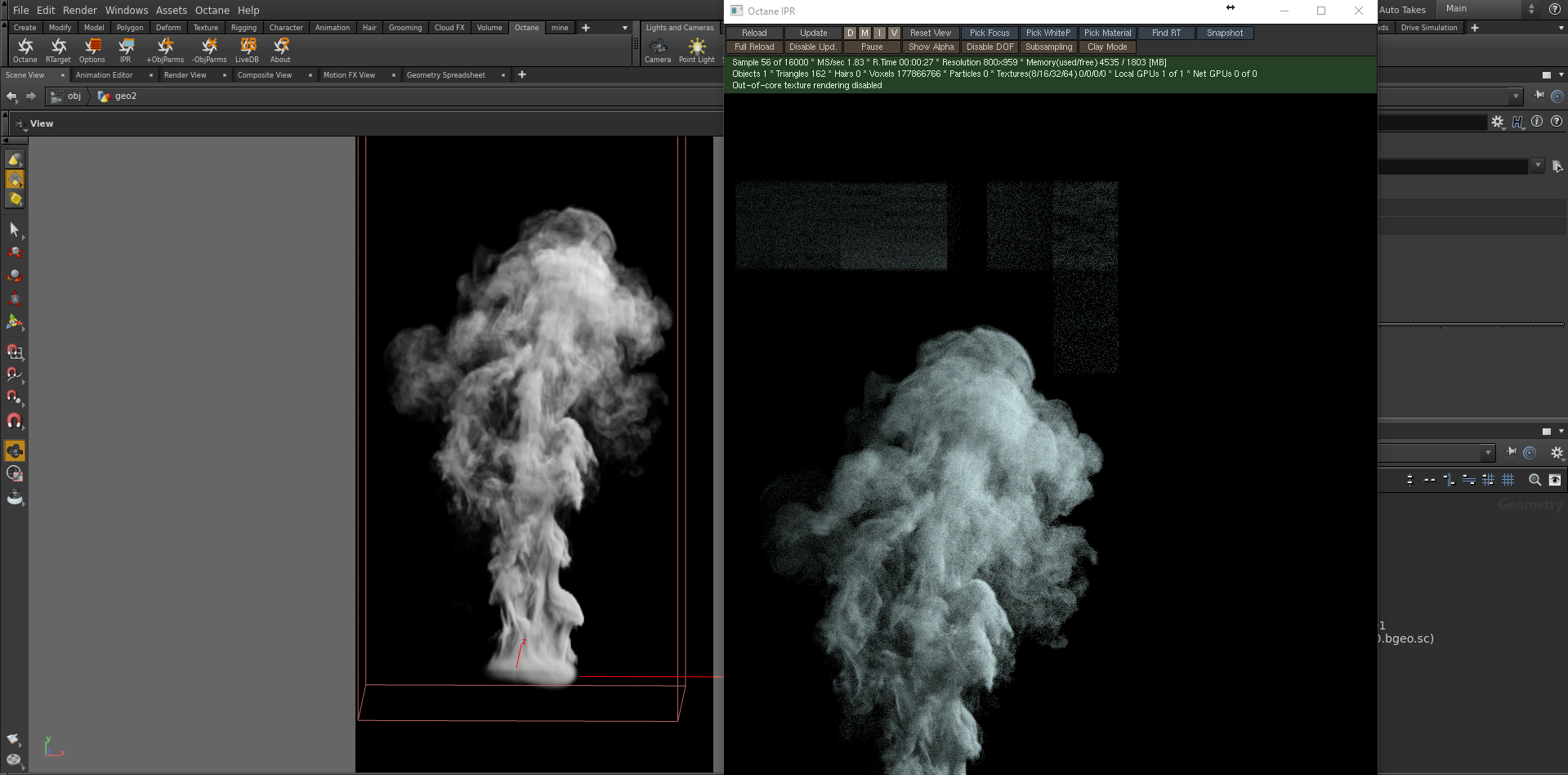Toggle Clay Mode in Octane IPR
This screenshot has height=775, width=1568.
coord(1106,47)
